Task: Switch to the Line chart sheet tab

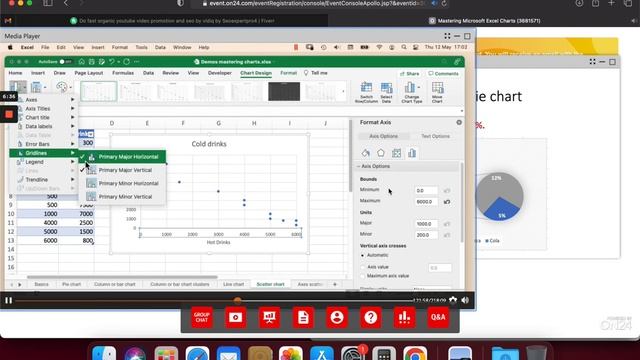Action: point(233,284)
